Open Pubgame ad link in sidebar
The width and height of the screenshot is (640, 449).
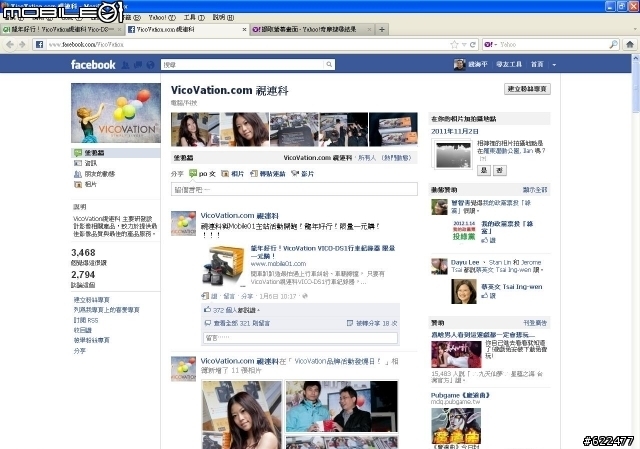[x=460, y=395]
